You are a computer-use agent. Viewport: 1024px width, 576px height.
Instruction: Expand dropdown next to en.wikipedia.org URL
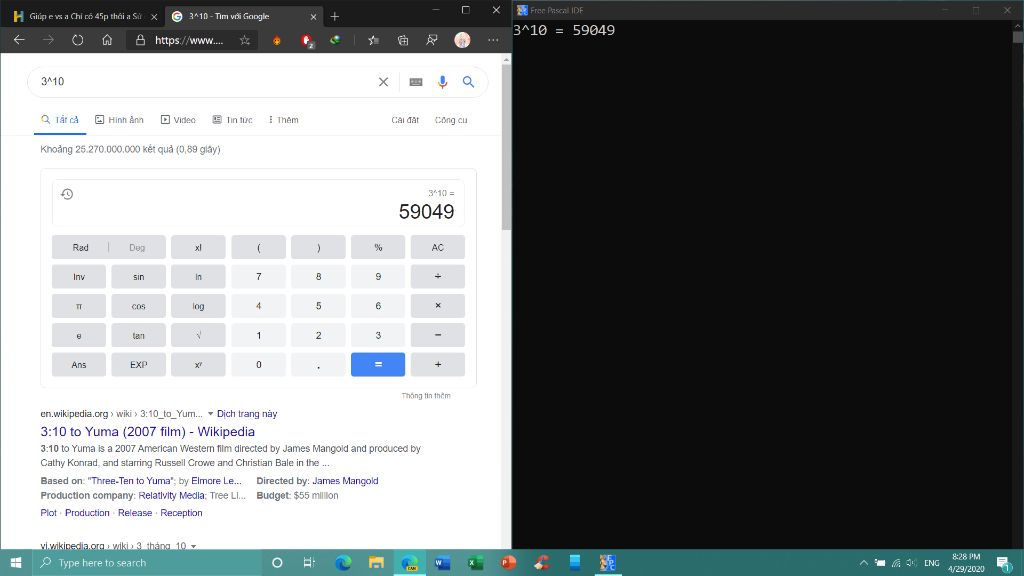[210, 414]
